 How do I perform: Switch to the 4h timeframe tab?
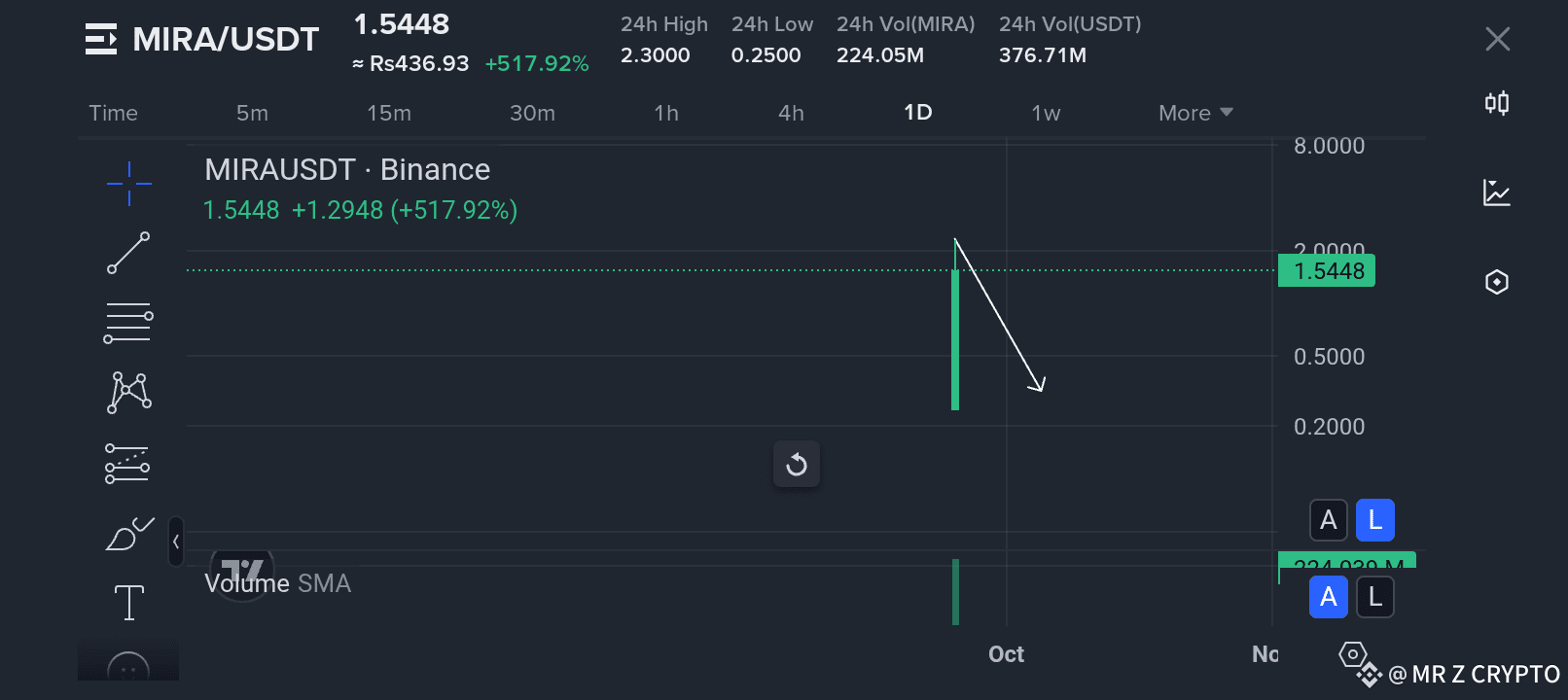tap(791, 113)
